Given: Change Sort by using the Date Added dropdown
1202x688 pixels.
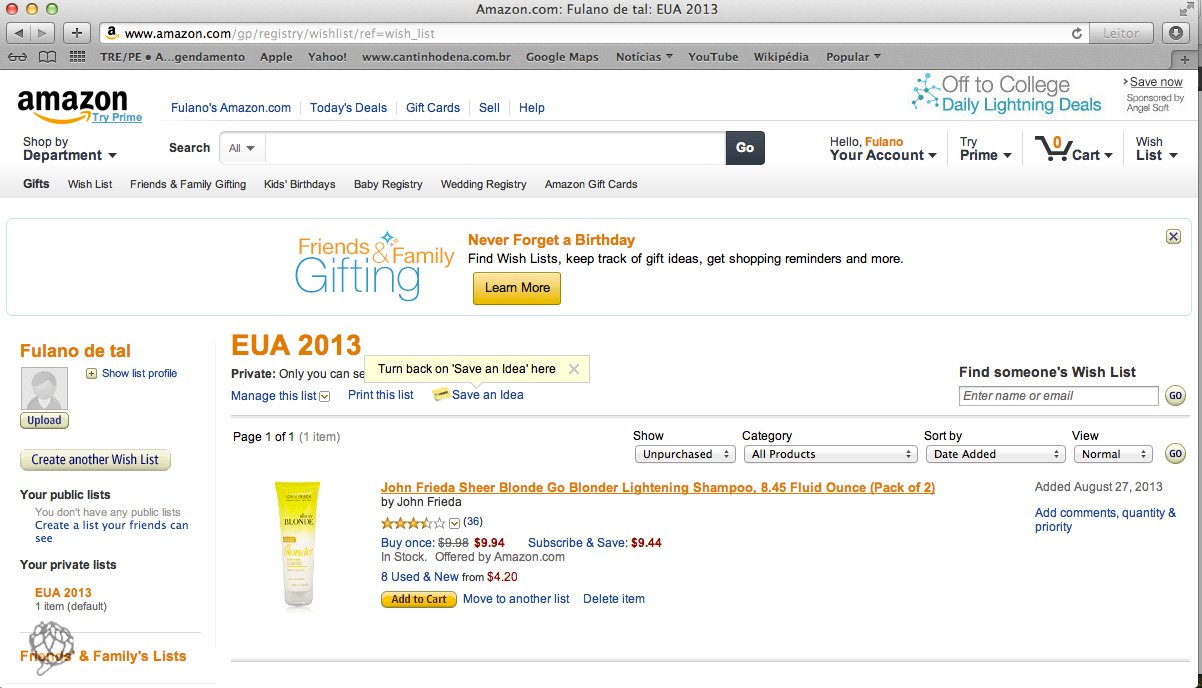Looking at the screenshot, I should coord(995,453).
